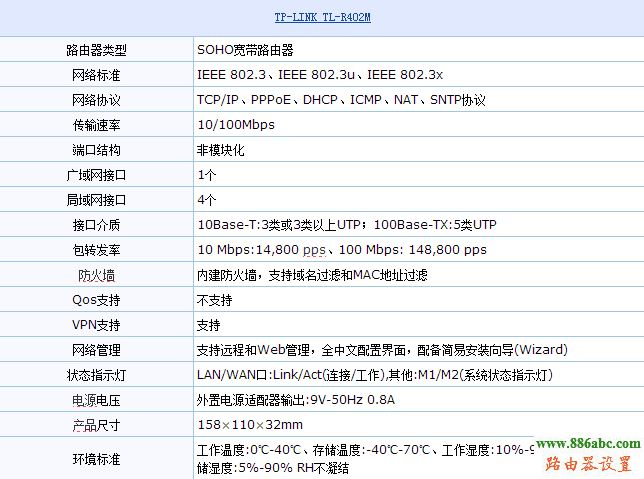
Task: Select the LAN/WAN口 Link/Act text
Action: (x=375, y=375)
